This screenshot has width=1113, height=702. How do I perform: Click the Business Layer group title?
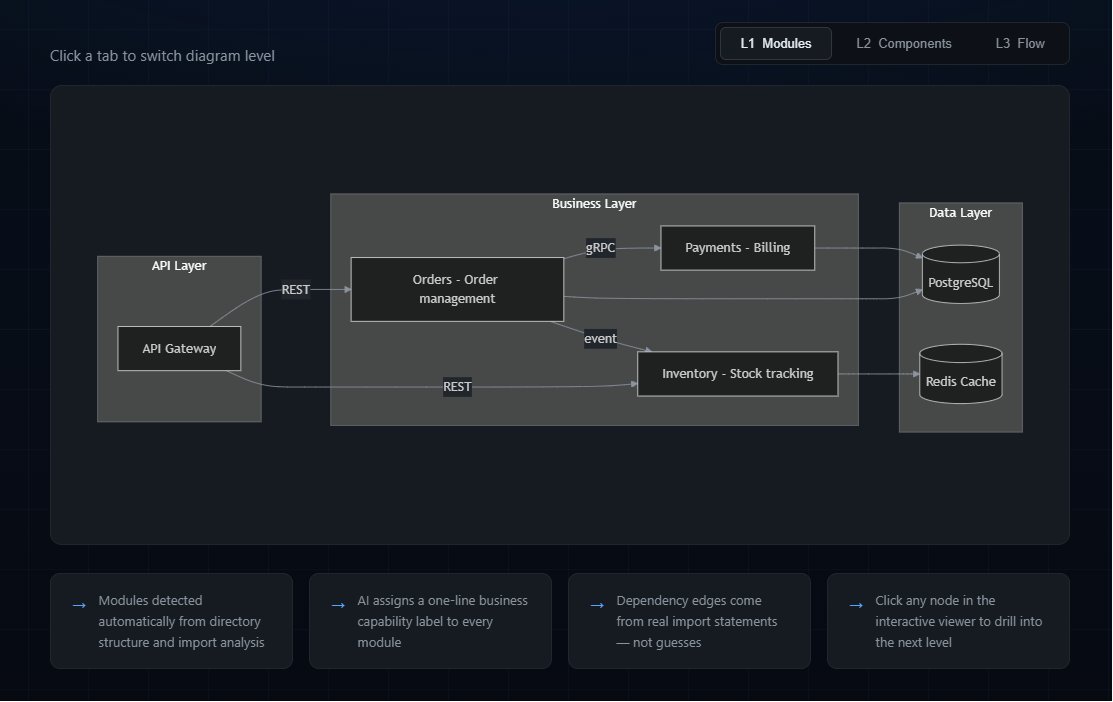[x=594, y=204]
